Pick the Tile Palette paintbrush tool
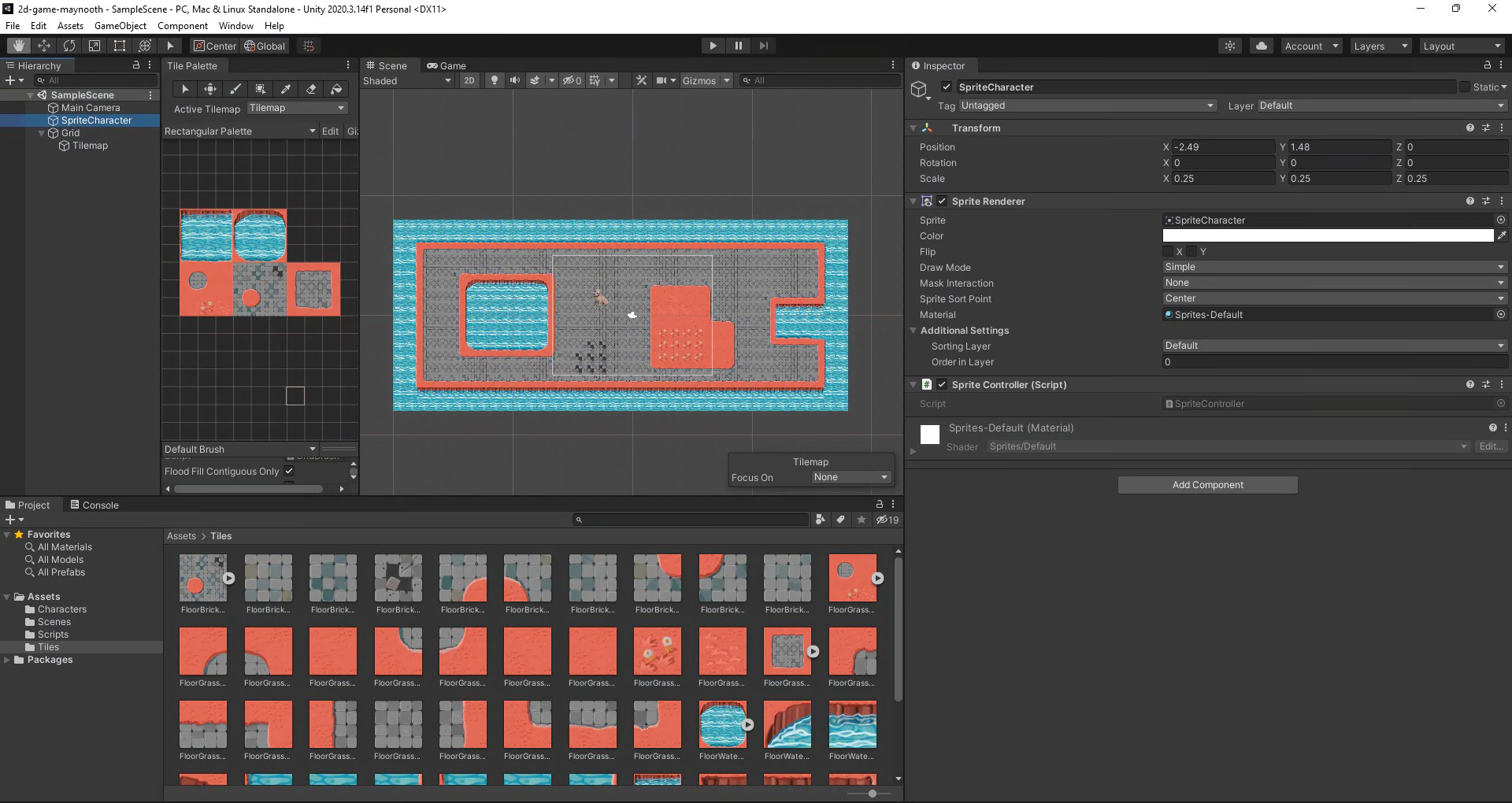The image size is (1512, 803). click(235, 89)
